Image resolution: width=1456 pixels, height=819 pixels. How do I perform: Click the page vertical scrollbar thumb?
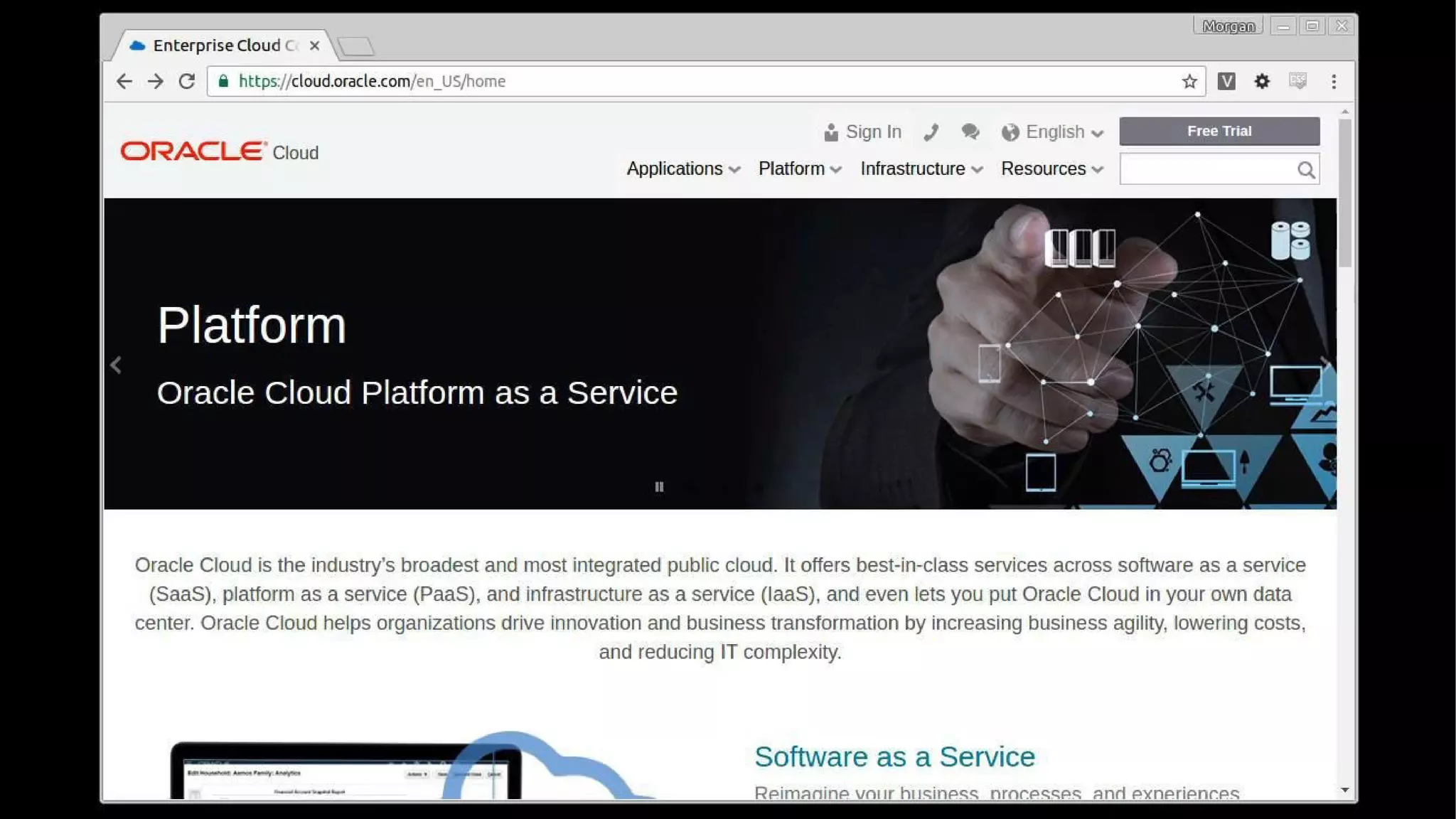click(1344, 193)
